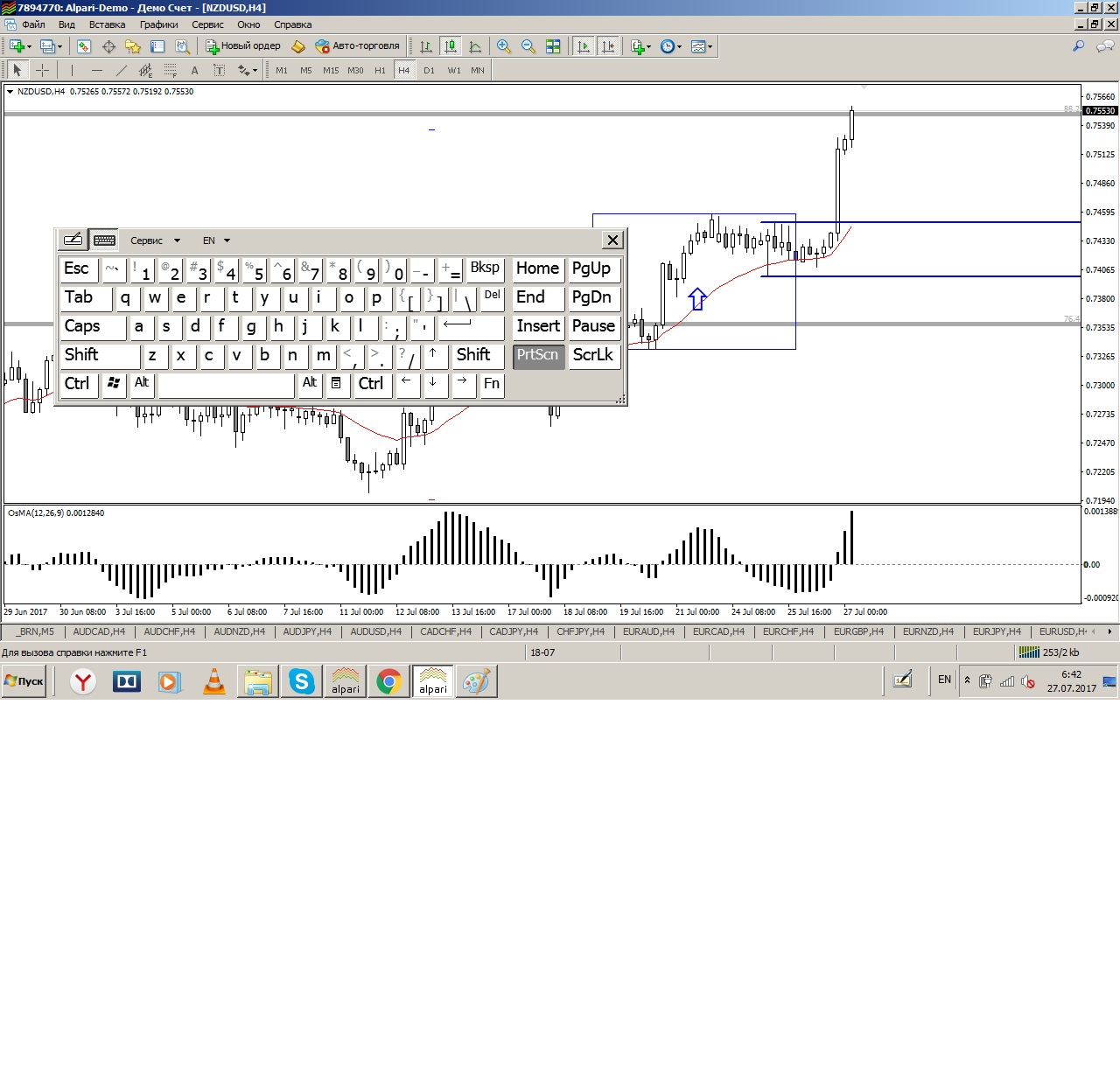1120x1088 pixels.
Task: Tap the Fn key on keyboard
Action: pos(492,384)
